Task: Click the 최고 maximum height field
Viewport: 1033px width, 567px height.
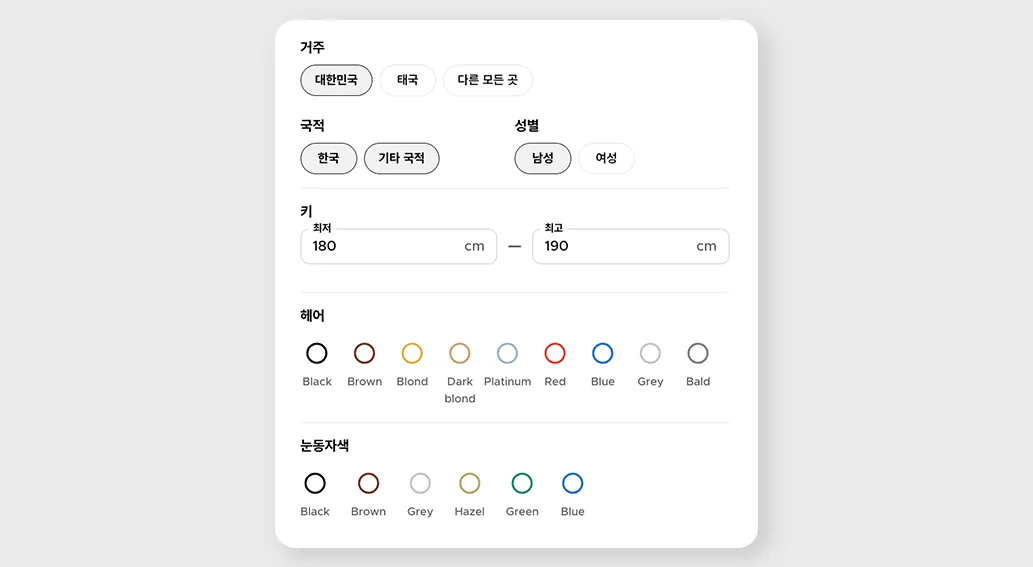Action: pos(617,246)
